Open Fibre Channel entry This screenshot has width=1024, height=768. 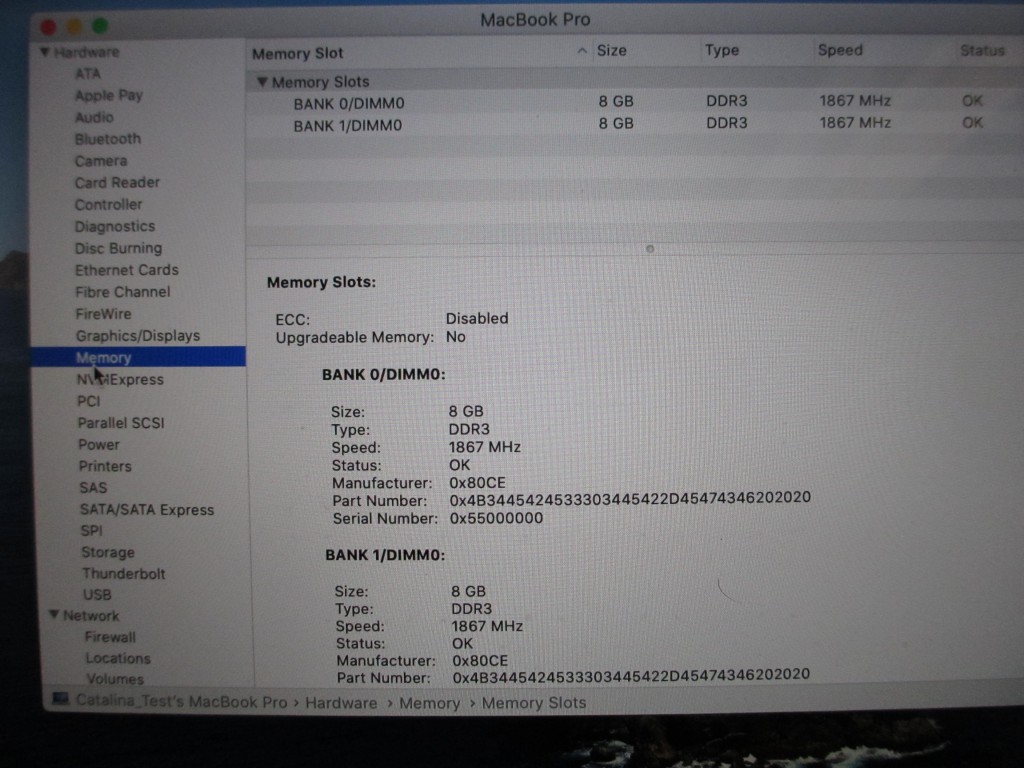(x=123, y=292)
